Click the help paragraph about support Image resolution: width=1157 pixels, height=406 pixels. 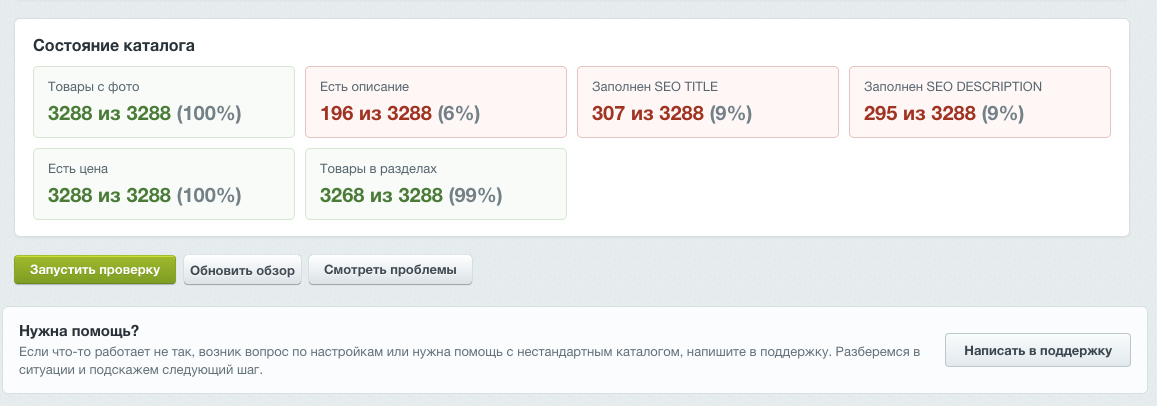(471, 361)
